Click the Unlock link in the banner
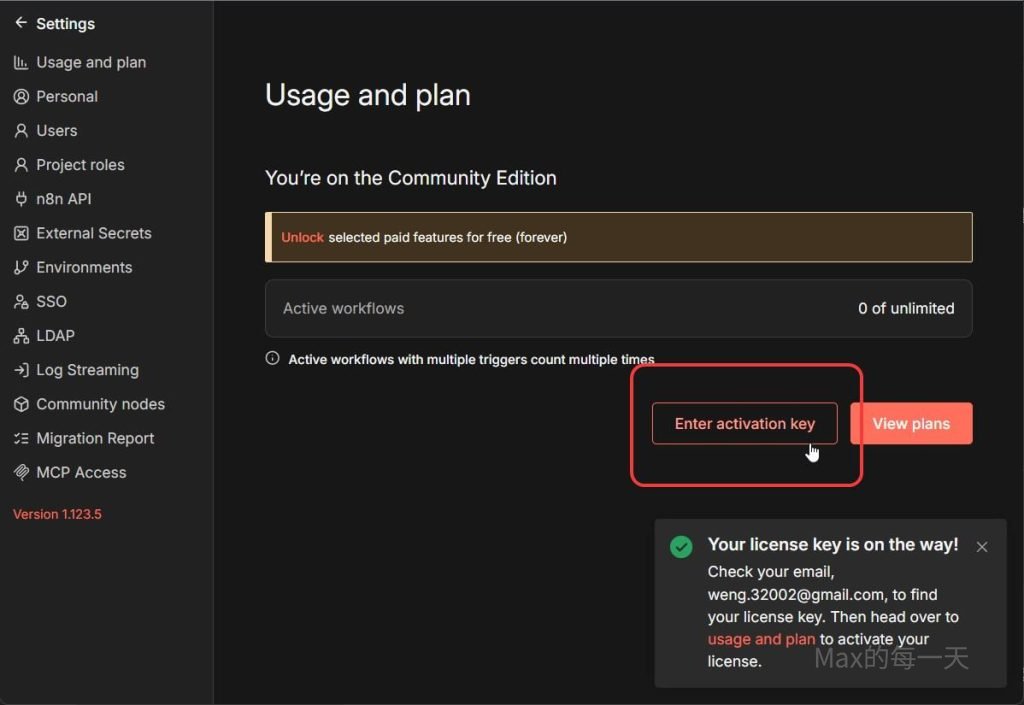The width and height of the screenshot is (1024, 705). pyautogui.click(x=302, y=238)
